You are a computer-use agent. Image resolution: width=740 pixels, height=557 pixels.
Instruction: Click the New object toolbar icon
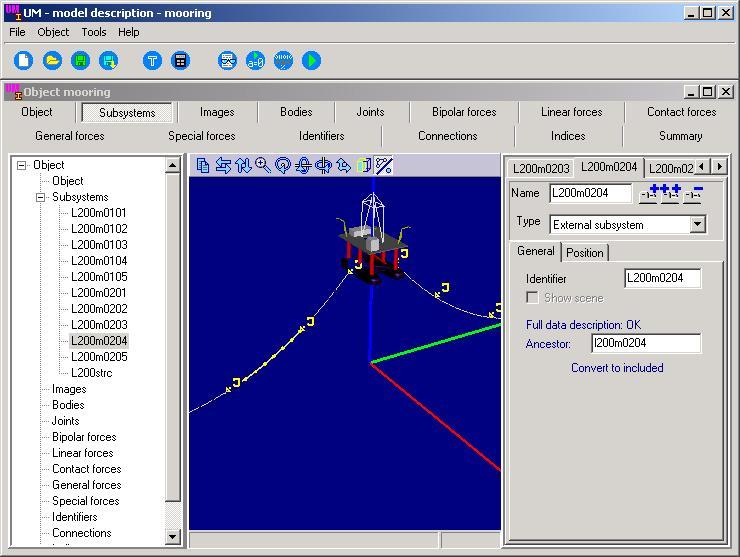(x=24, y=60)
